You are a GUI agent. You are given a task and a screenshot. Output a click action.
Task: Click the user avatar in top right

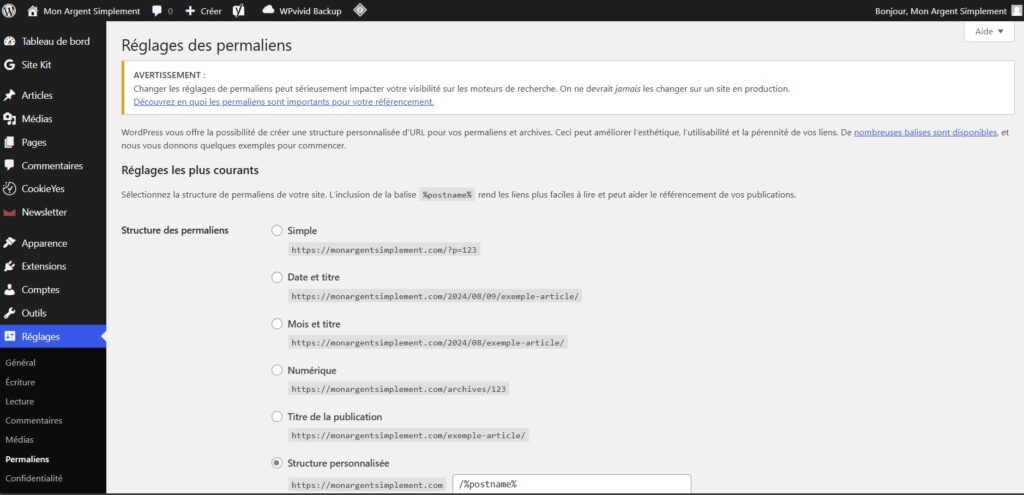coord(1016,11)
